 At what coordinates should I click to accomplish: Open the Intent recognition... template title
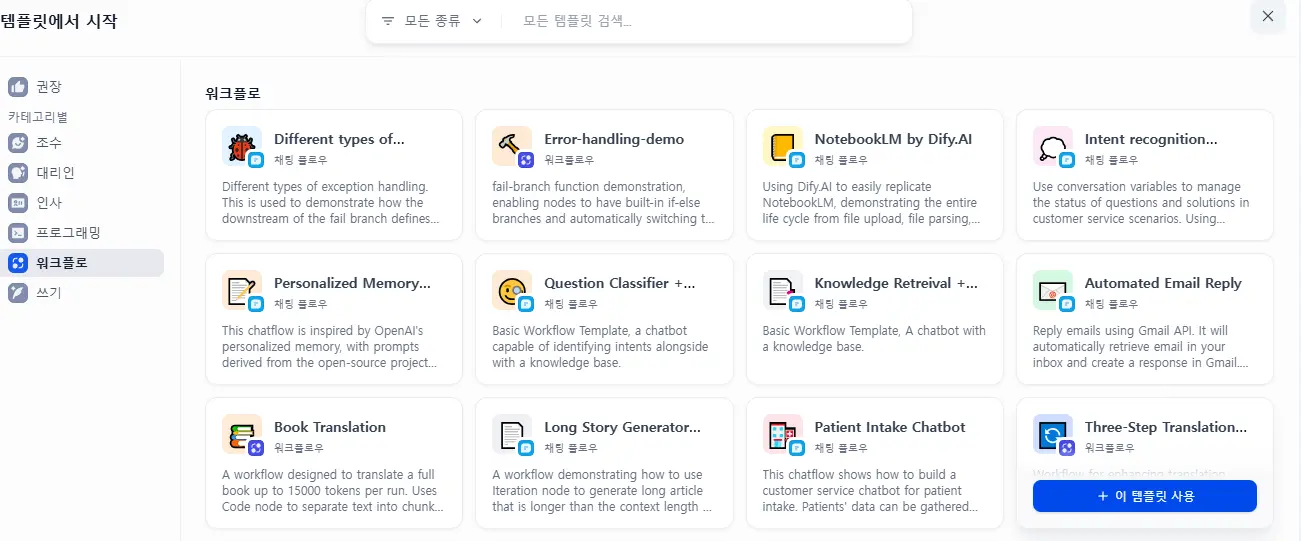[x=1151, y=139]
